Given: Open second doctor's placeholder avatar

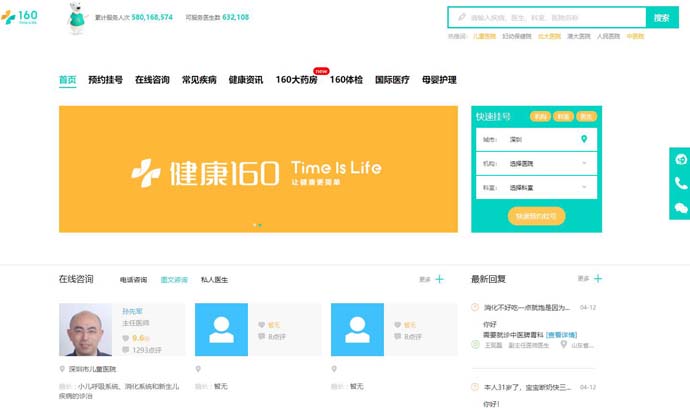Looking at the screenshot, I should pos(221,329).
